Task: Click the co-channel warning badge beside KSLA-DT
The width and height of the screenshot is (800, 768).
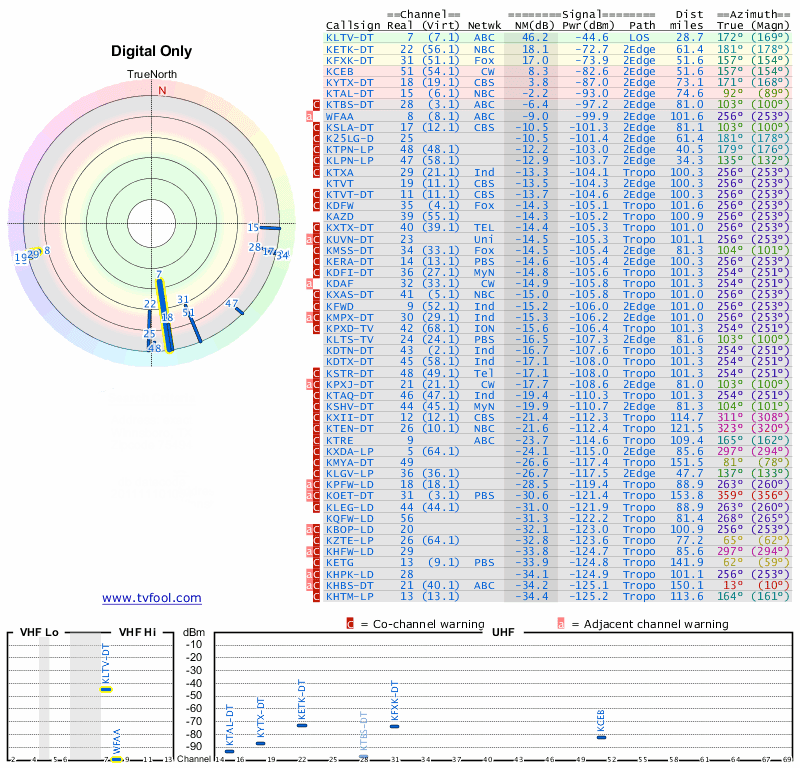Action: click(x=316, y=128)
